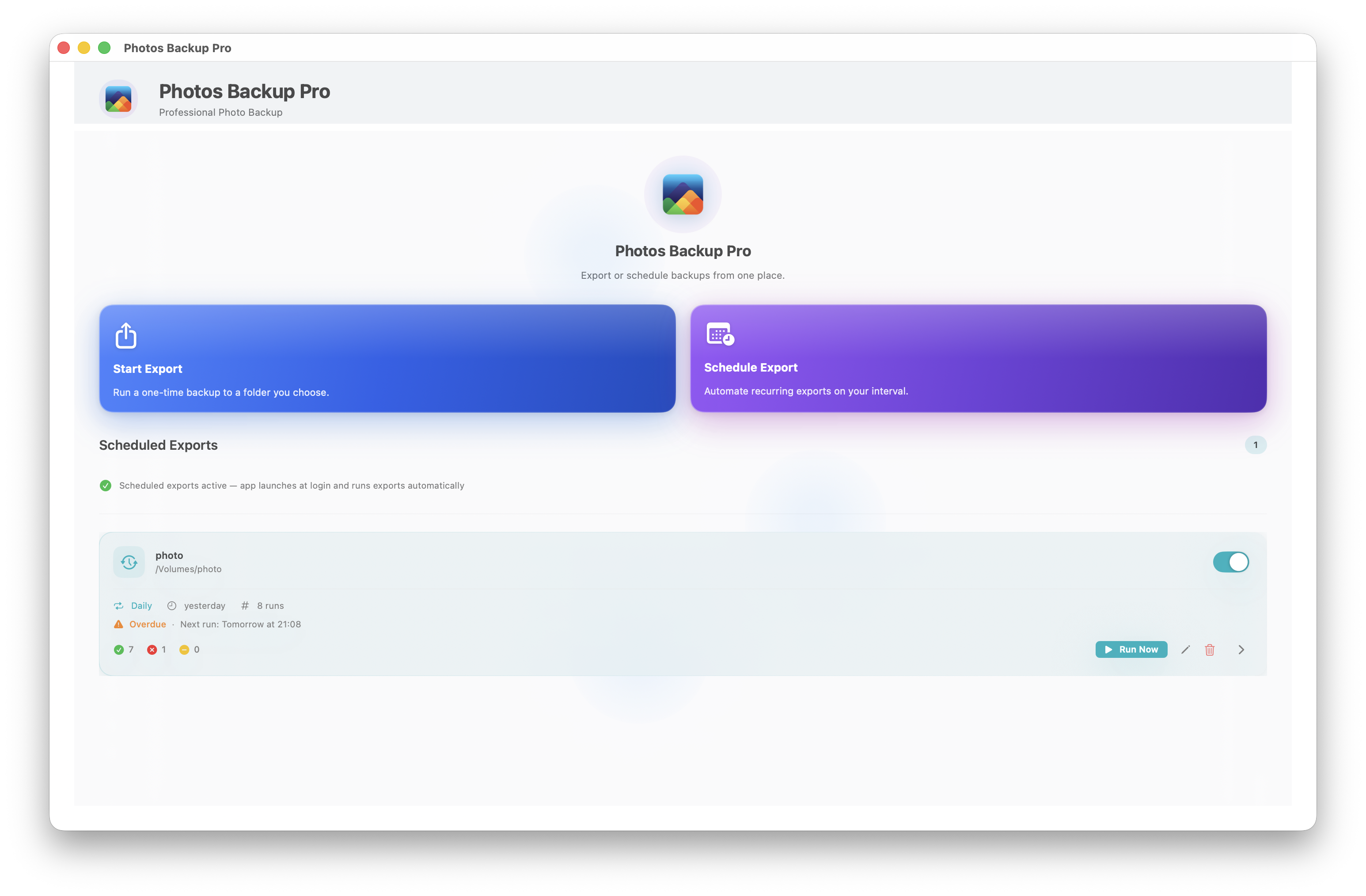Viewport: 1366px width, 896px height.
Task: Click the red failure count icon showing 1
Action: (x=152, y=649)
